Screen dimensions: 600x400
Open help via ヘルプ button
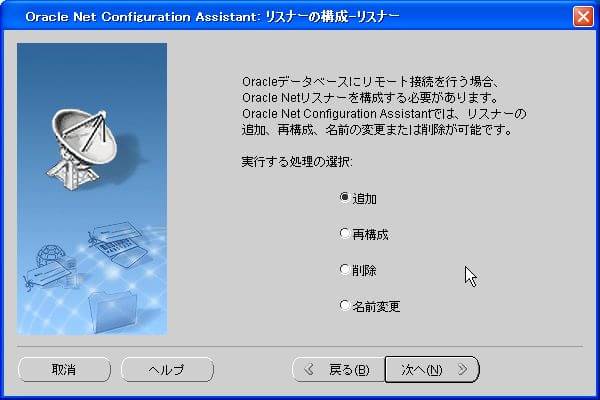[167, 369]
